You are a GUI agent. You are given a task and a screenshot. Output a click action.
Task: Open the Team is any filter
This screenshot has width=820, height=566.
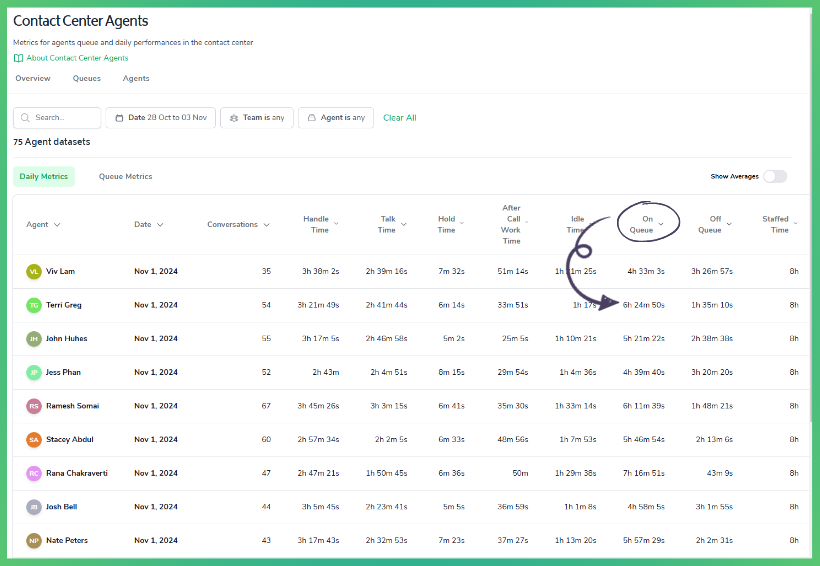257,118
